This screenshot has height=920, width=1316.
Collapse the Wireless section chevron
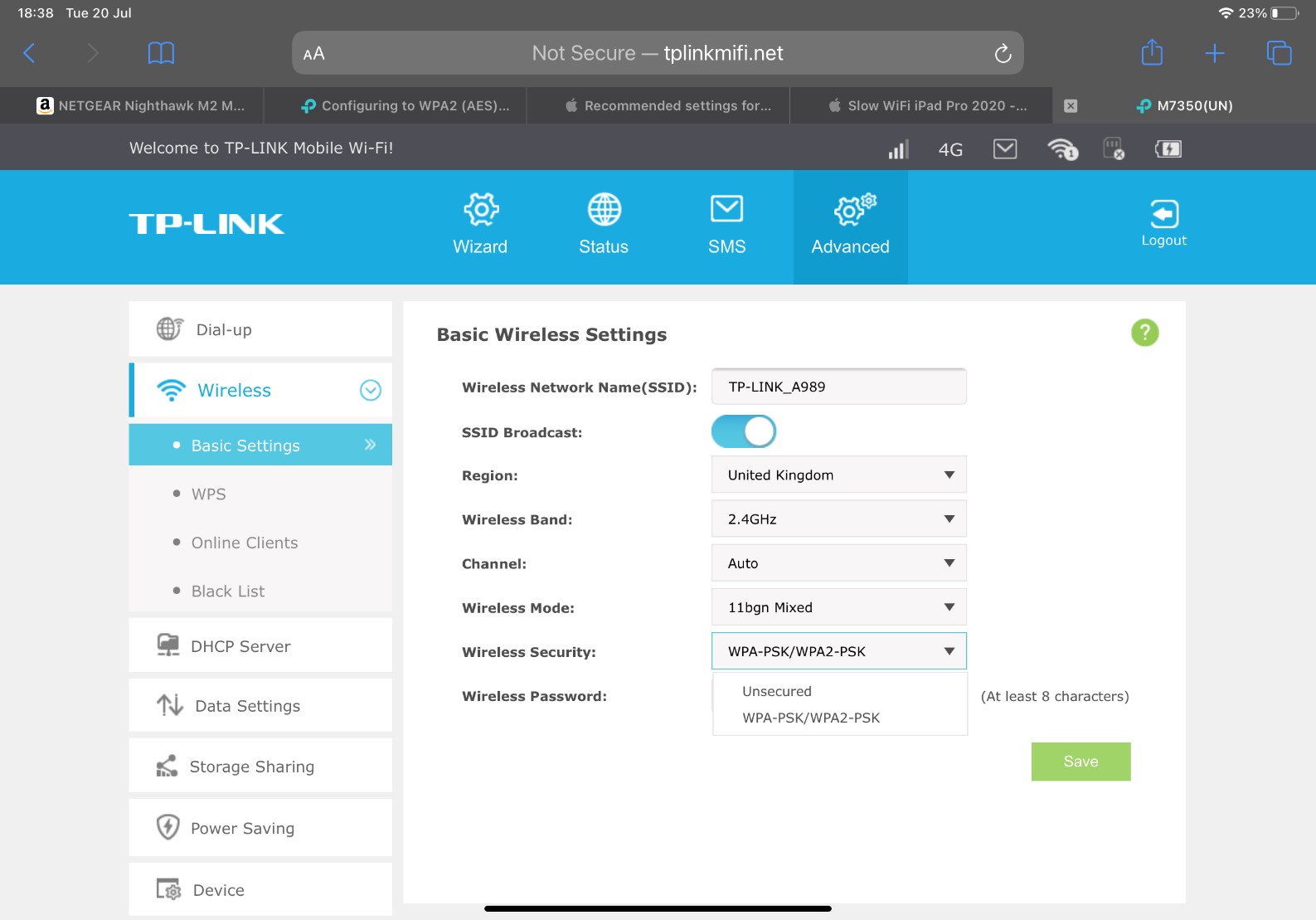[371, 390]
